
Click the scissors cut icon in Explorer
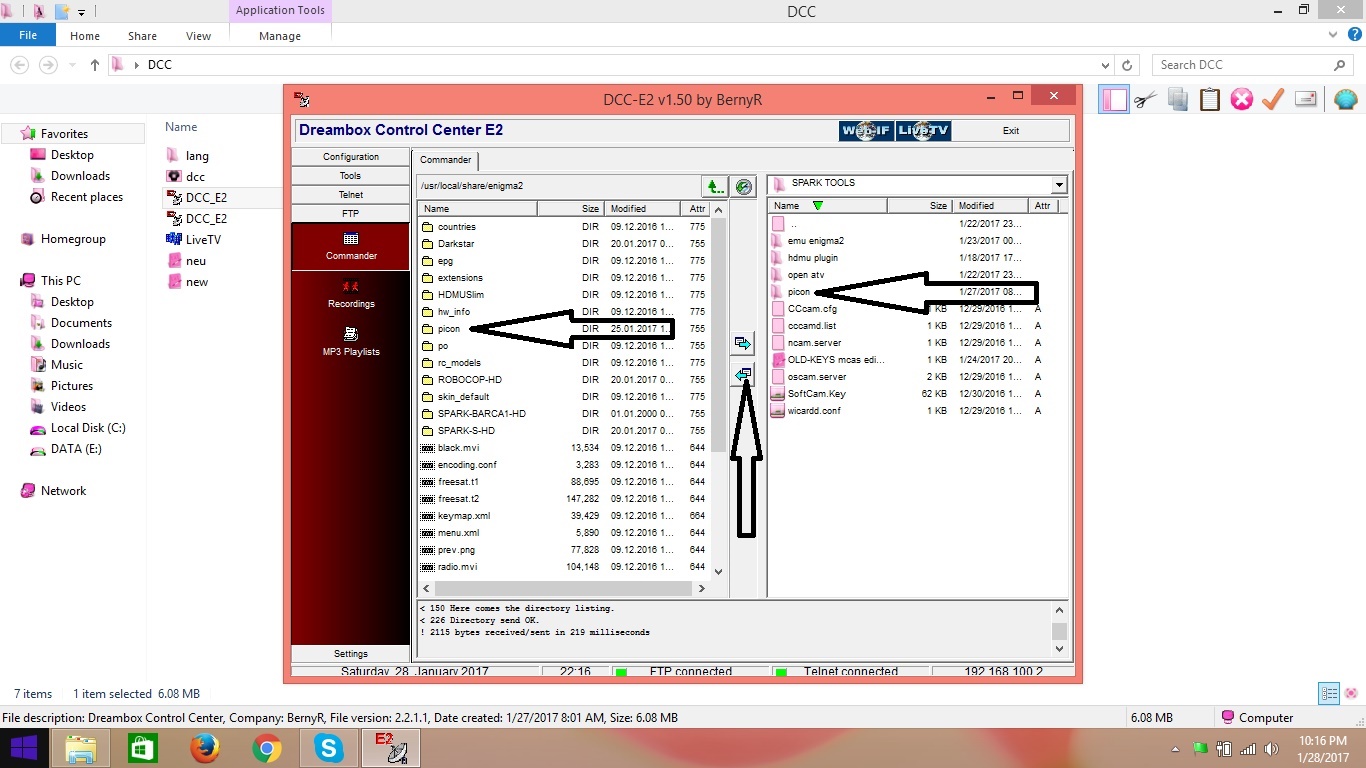pyautogui.click(x=1146, y=99)
